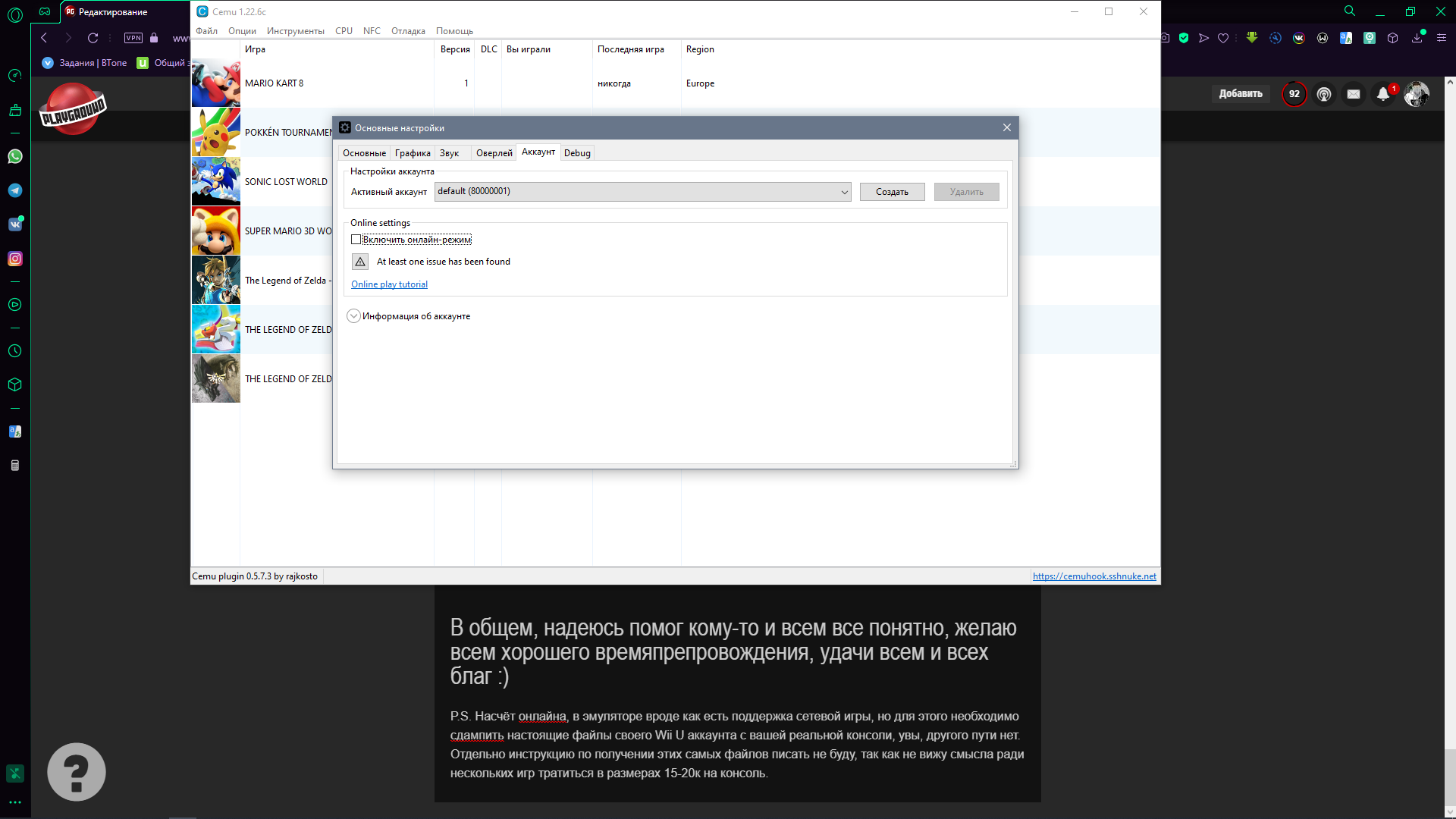The height and width of the screenshot is (819, 1456).
Task: Click the round help question mark button
Action: (77, 772)
